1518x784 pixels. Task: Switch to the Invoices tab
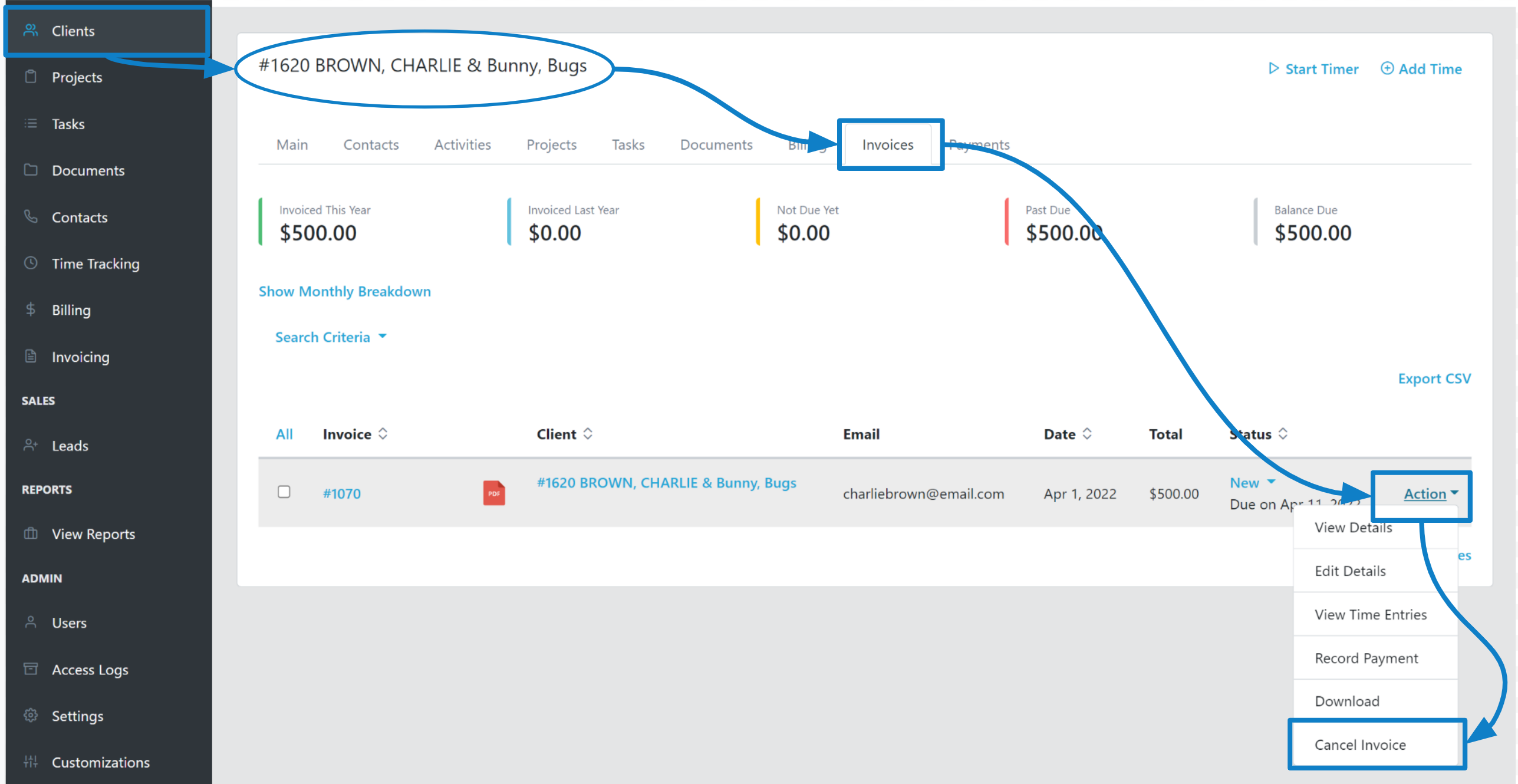click(888, 144)
